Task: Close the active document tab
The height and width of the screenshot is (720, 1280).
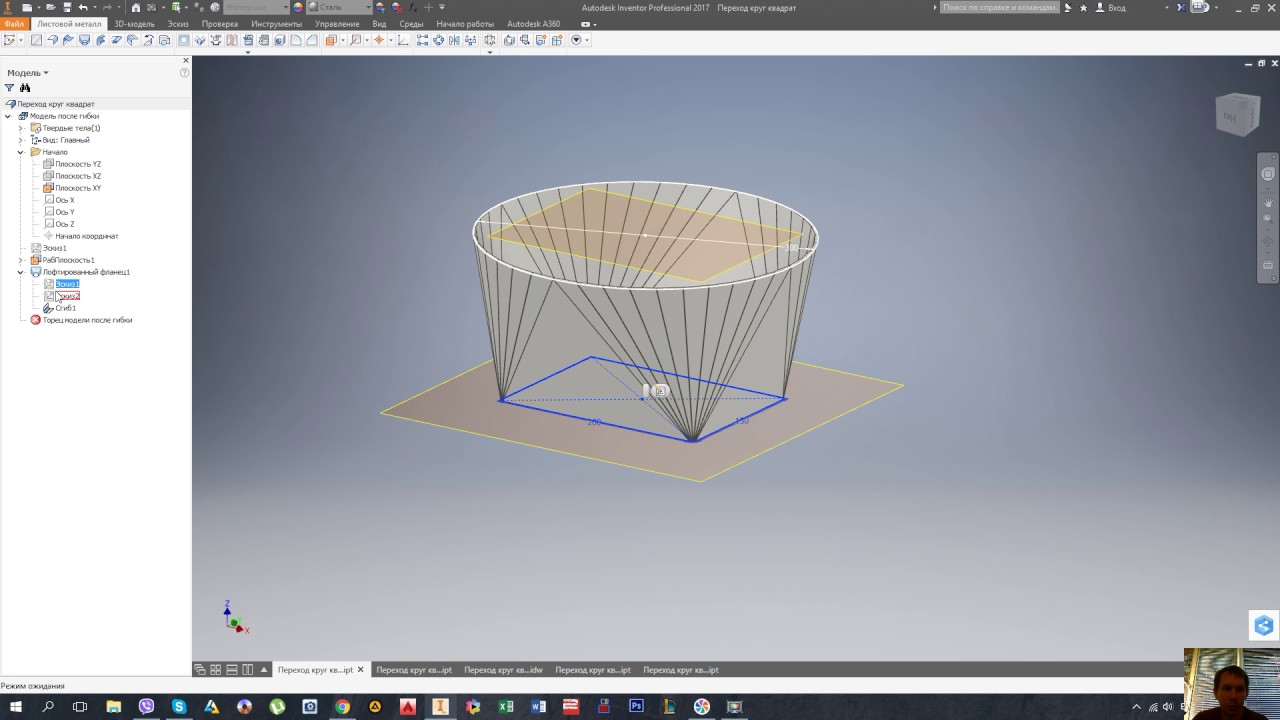Action: point(361,670)
